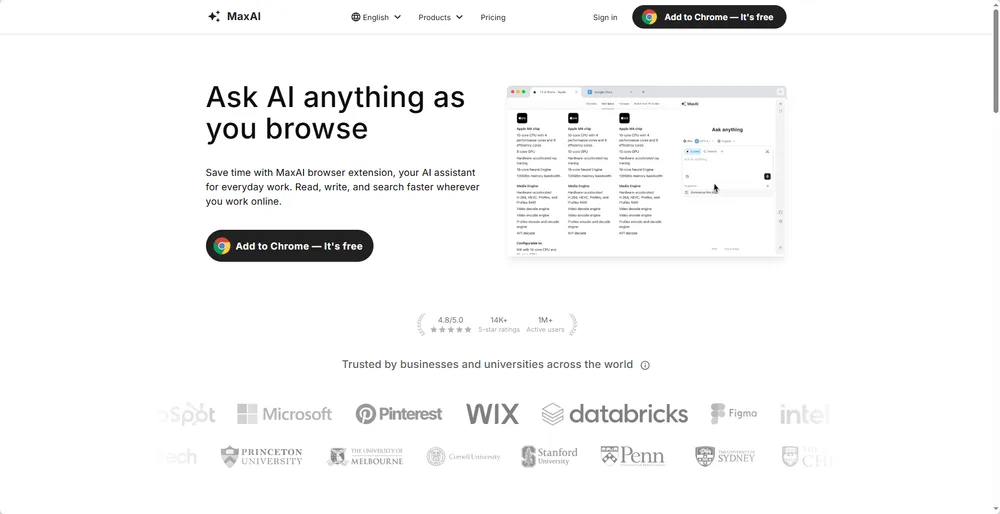The width and height of the screenshot is (1000, 514).
Task: Click the 14K+ 5-star ratings text
Action: pos(499,325)
